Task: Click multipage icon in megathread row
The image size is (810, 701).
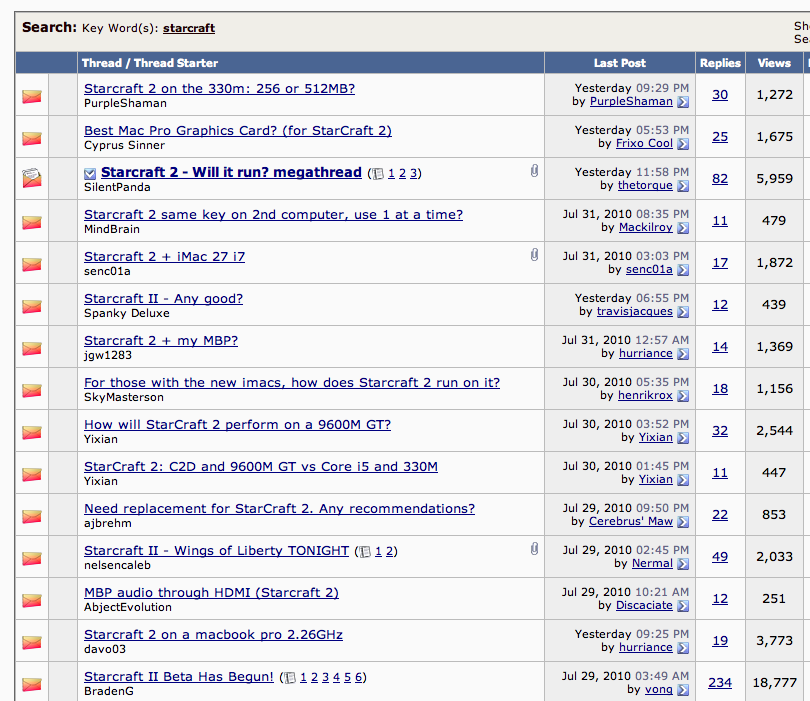Action: click(x=378, y=174)
